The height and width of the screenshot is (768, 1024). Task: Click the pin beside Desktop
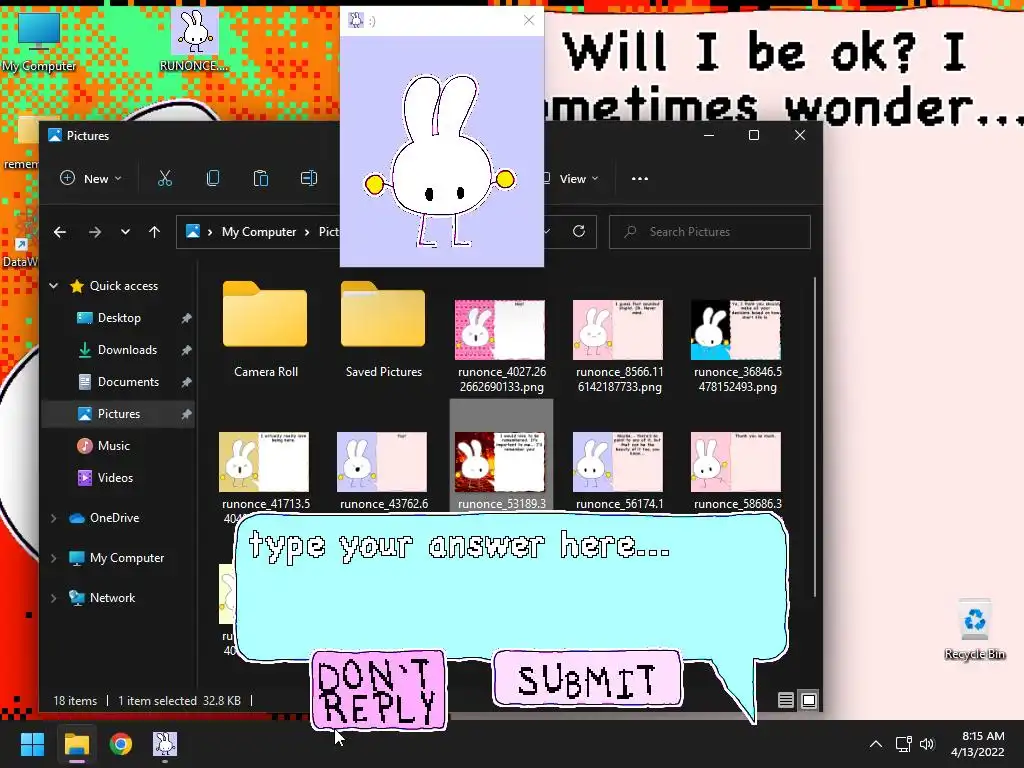coord(187,318)
